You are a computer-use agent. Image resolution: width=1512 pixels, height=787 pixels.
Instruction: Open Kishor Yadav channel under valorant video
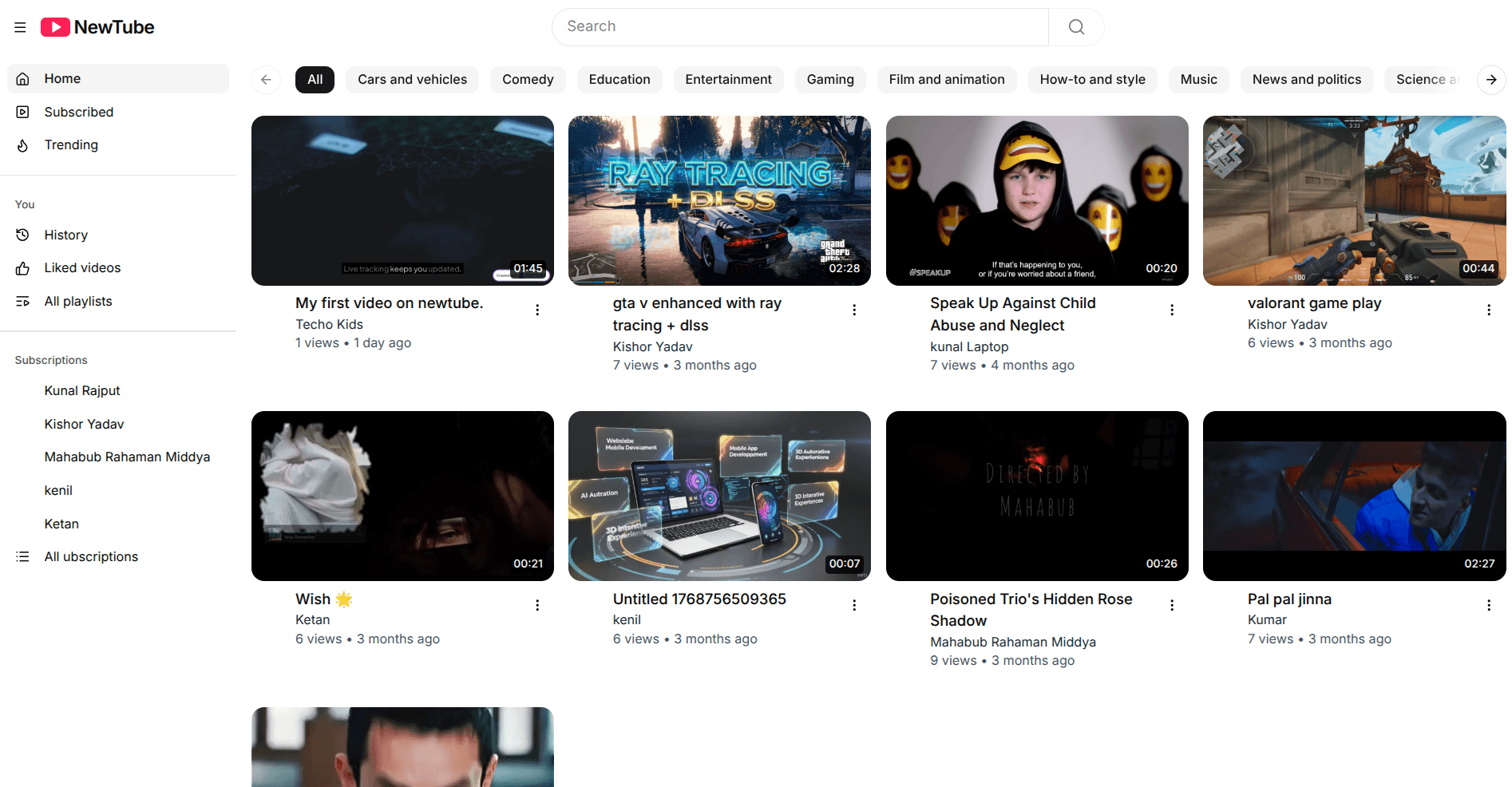(x=1287, y=324)
